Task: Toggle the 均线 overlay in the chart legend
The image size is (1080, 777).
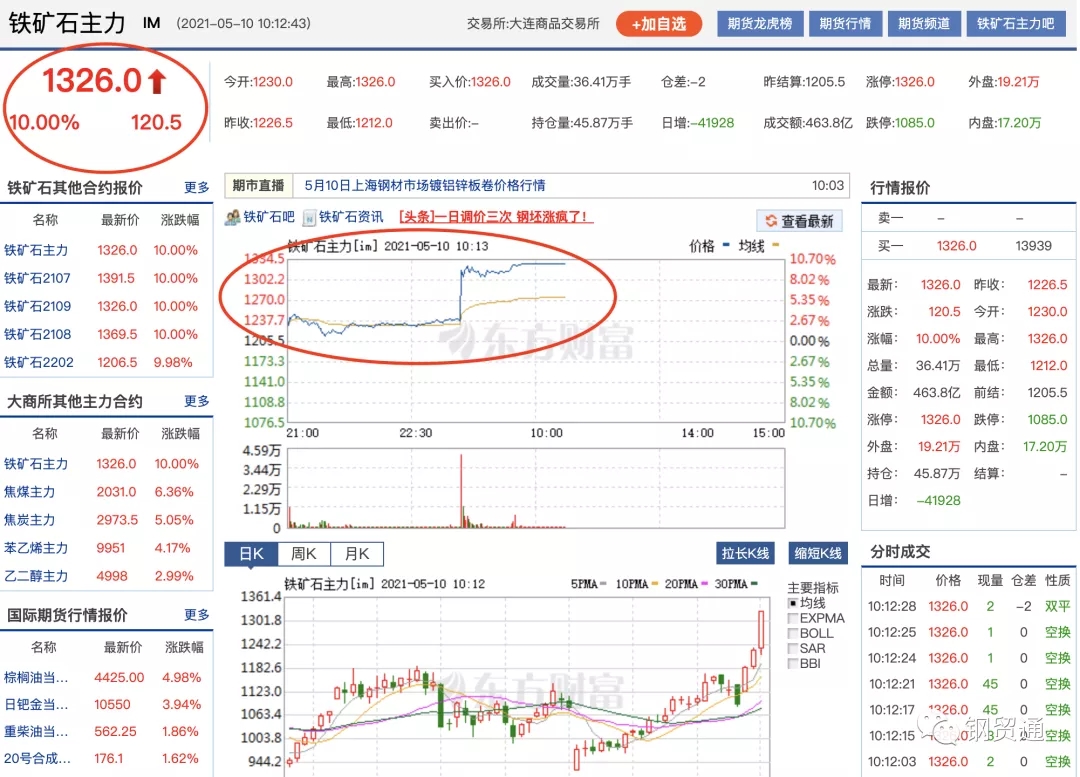Action: coord(795,603)
